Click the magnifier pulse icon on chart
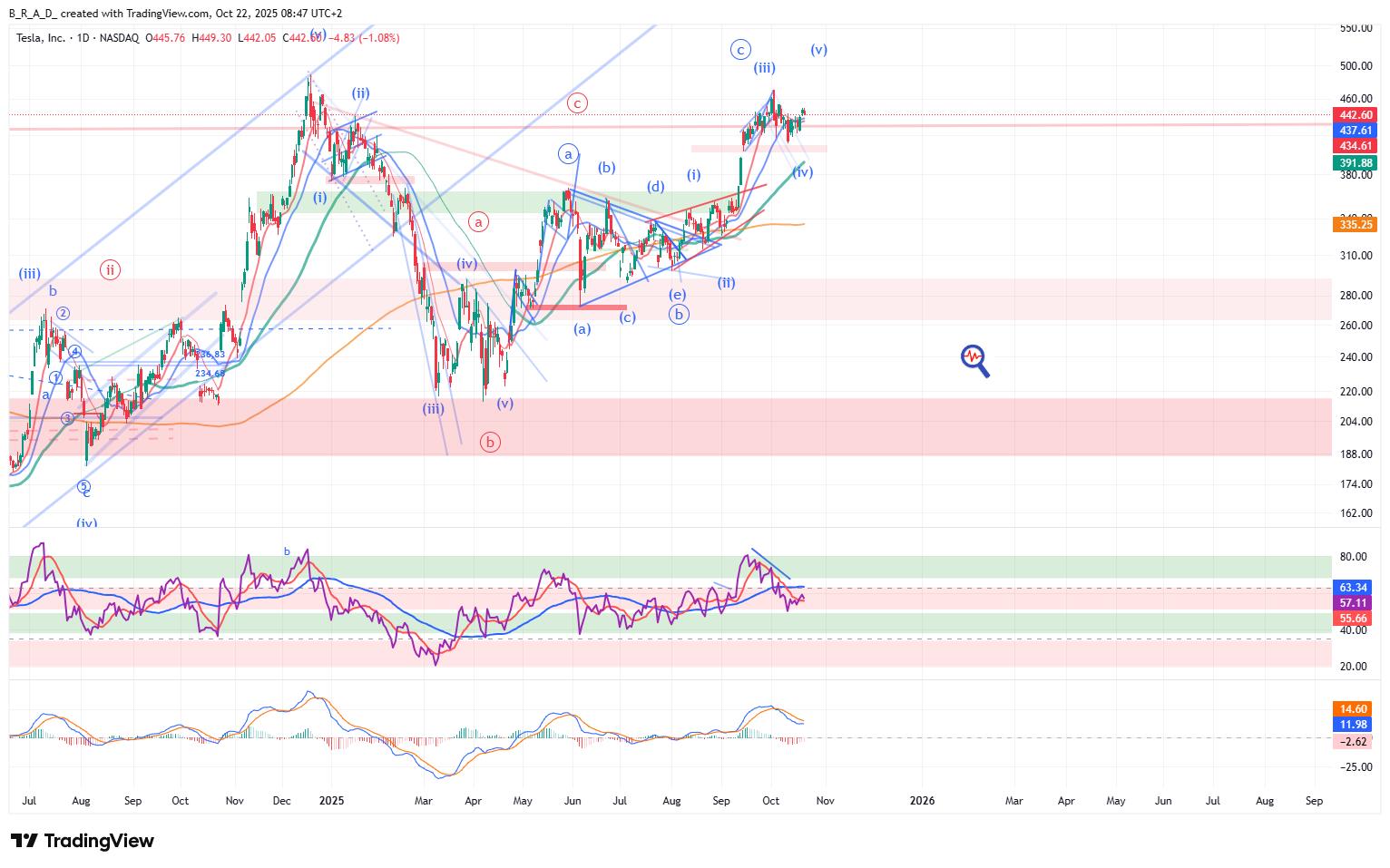The width and height of the screenshot is (1390, 868). tap(974, 360)
